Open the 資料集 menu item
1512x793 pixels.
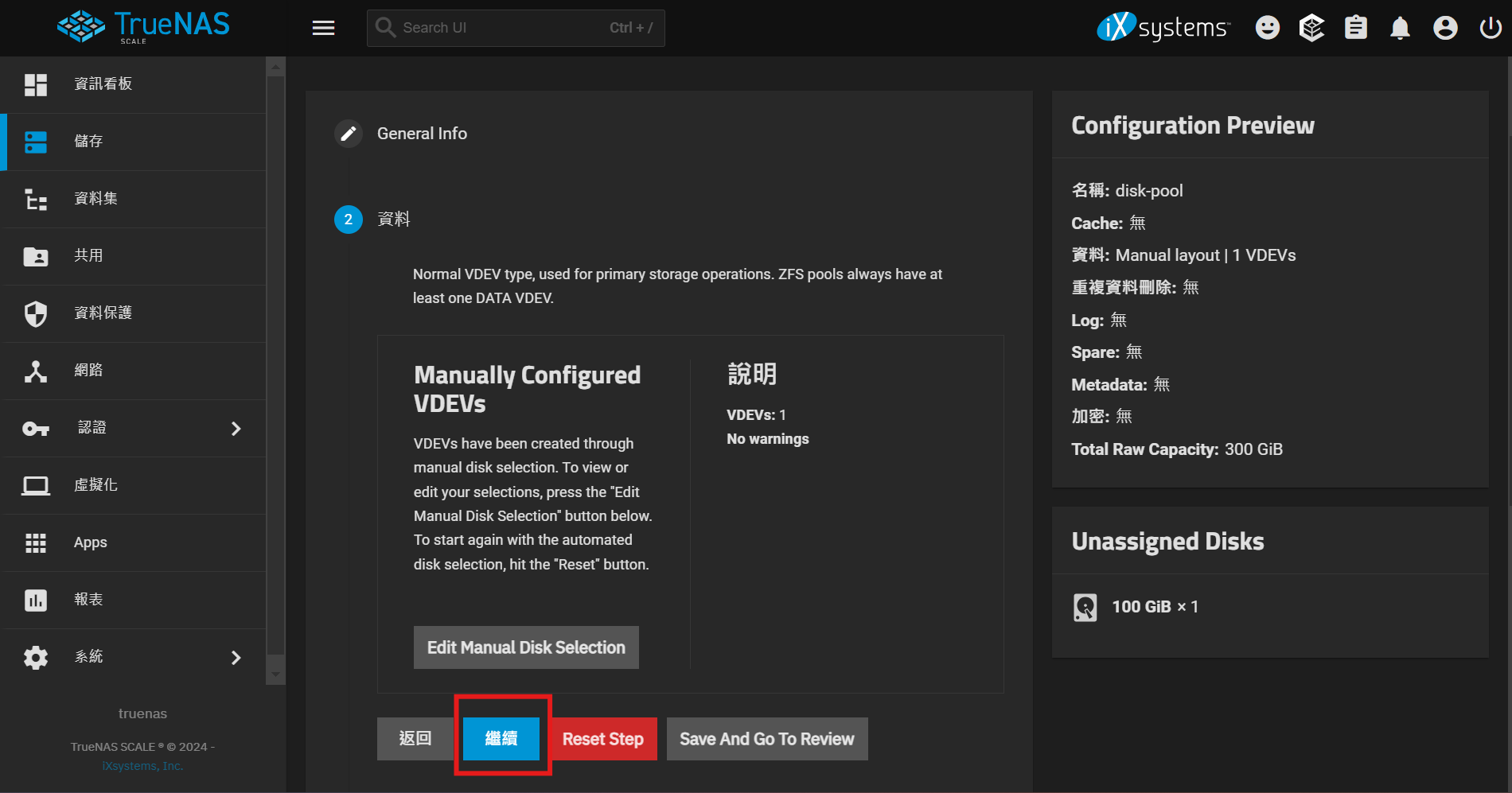click(95, 199)
